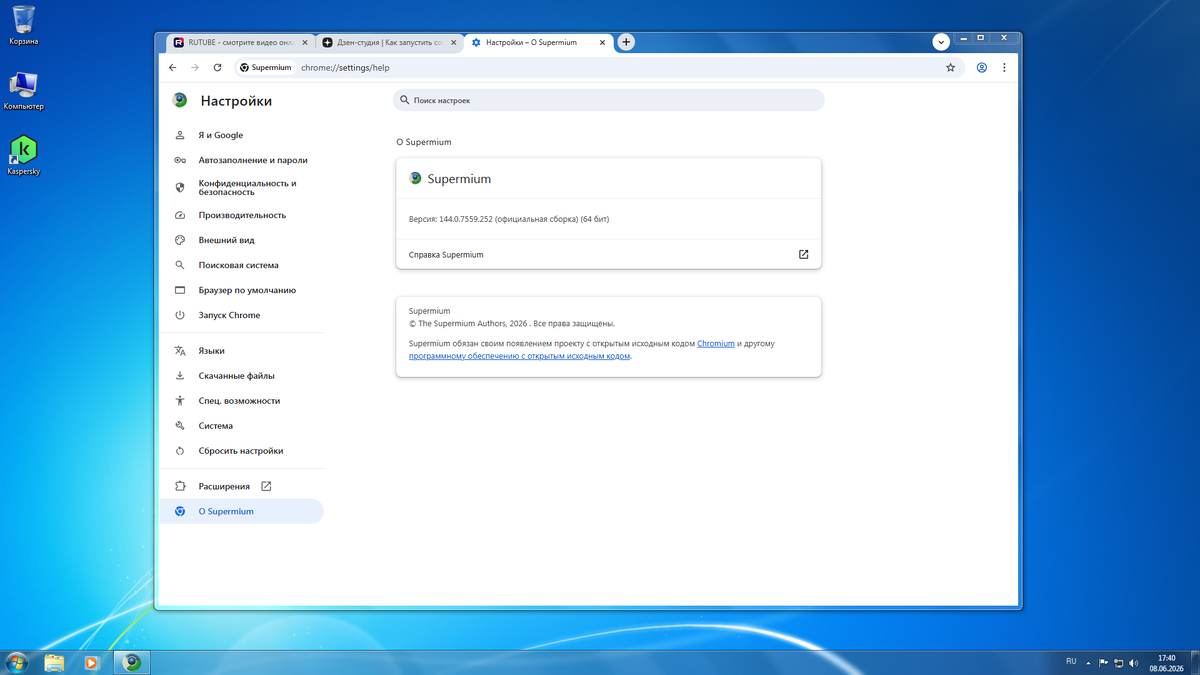Click the browser back arrow

172,68
